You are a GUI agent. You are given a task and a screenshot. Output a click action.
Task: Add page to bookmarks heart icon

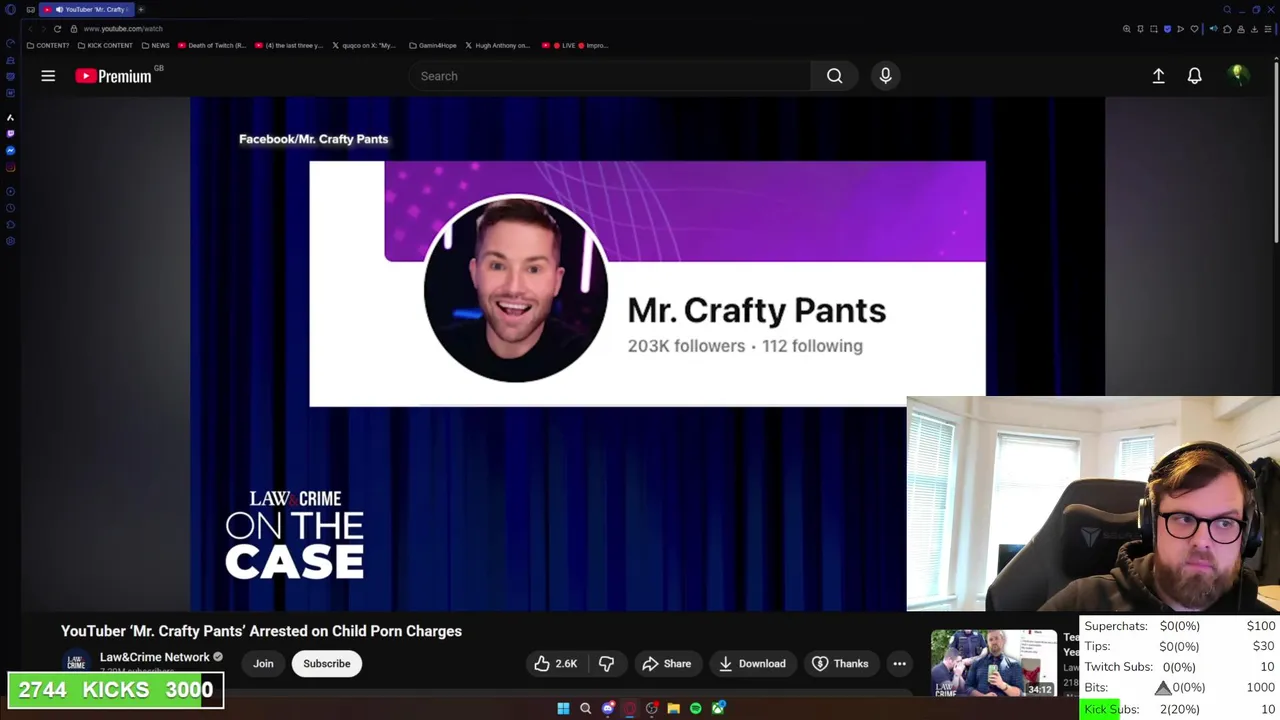coord(1194,29)
